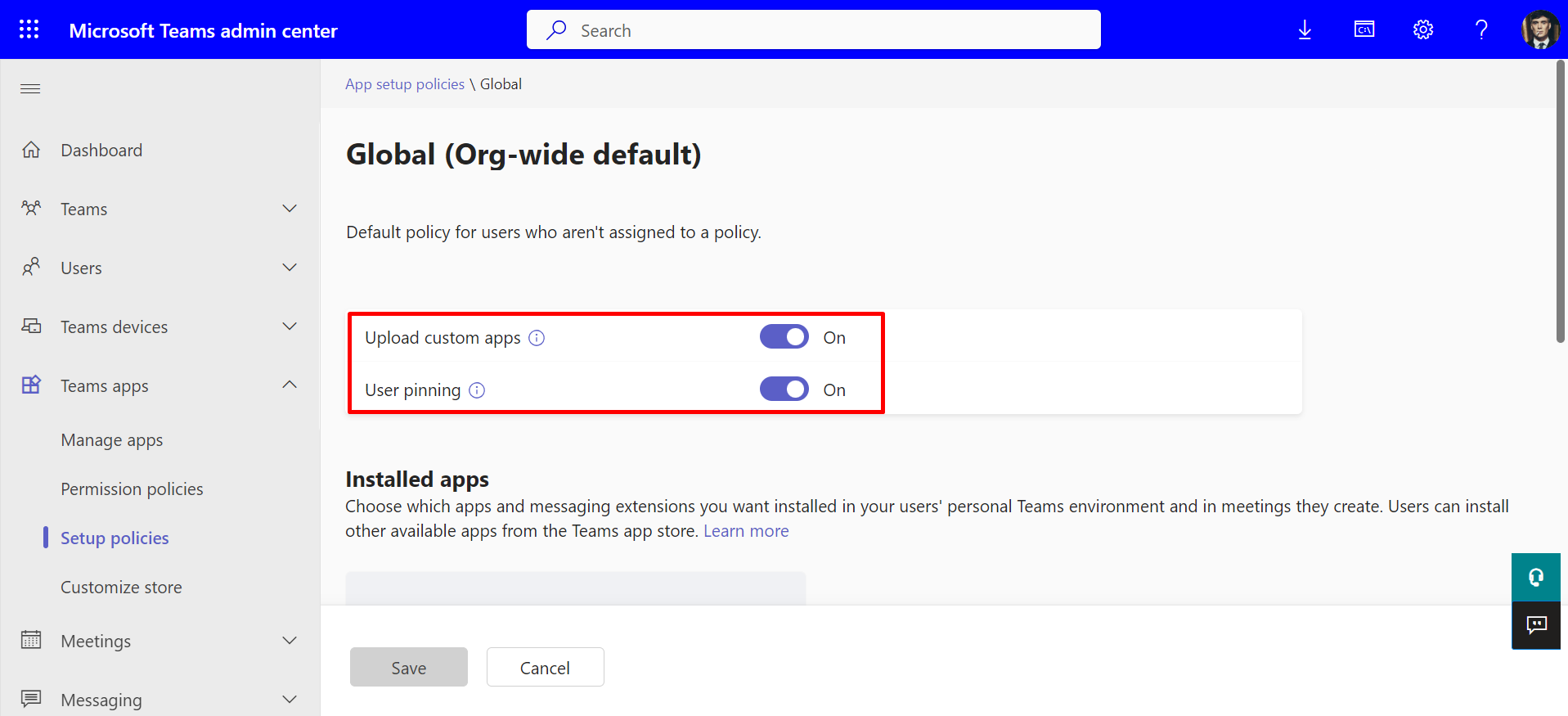Open the user profile avatar
1568x716 pixels.
(1540, 29)
